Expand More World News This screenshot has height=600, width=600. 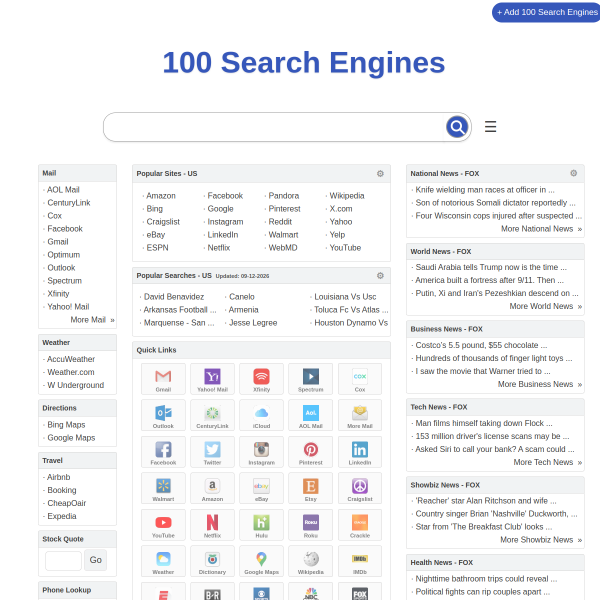(546, 306)
